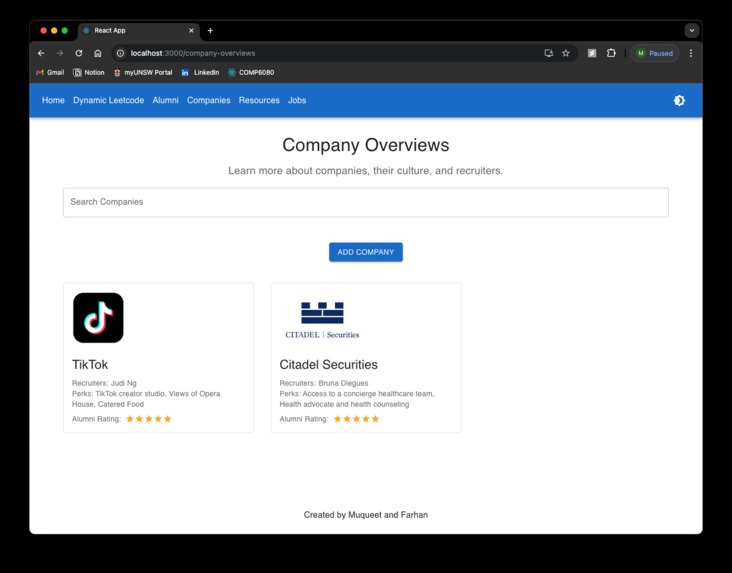Open COMP6080 bookmark
This screenshot has height=573, width=732.
coord(251,72)
